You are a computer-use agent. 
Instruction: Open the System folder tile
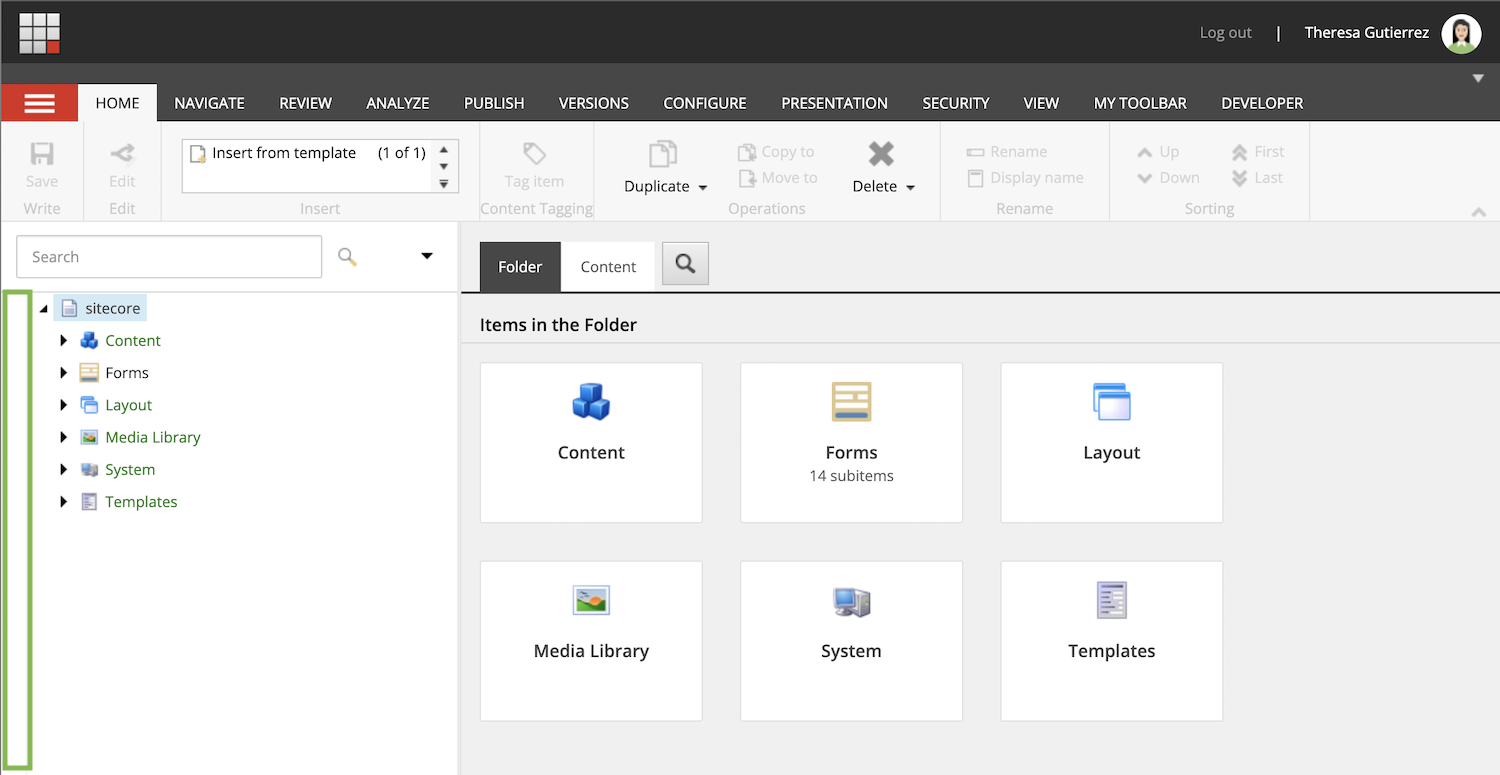pyautogui.click(x=851, y=641)
